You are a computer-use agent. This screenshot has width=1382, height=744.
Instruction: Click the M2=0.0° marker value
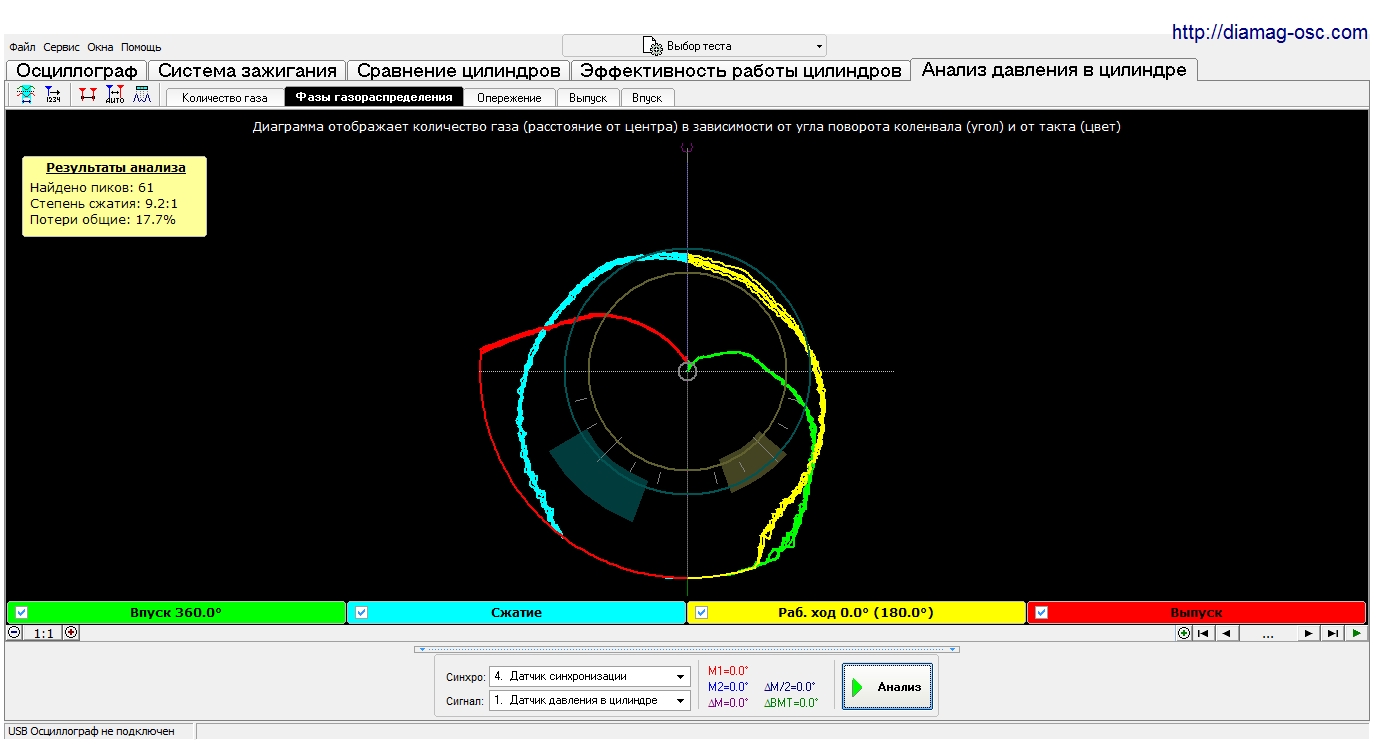click(728, 687)
